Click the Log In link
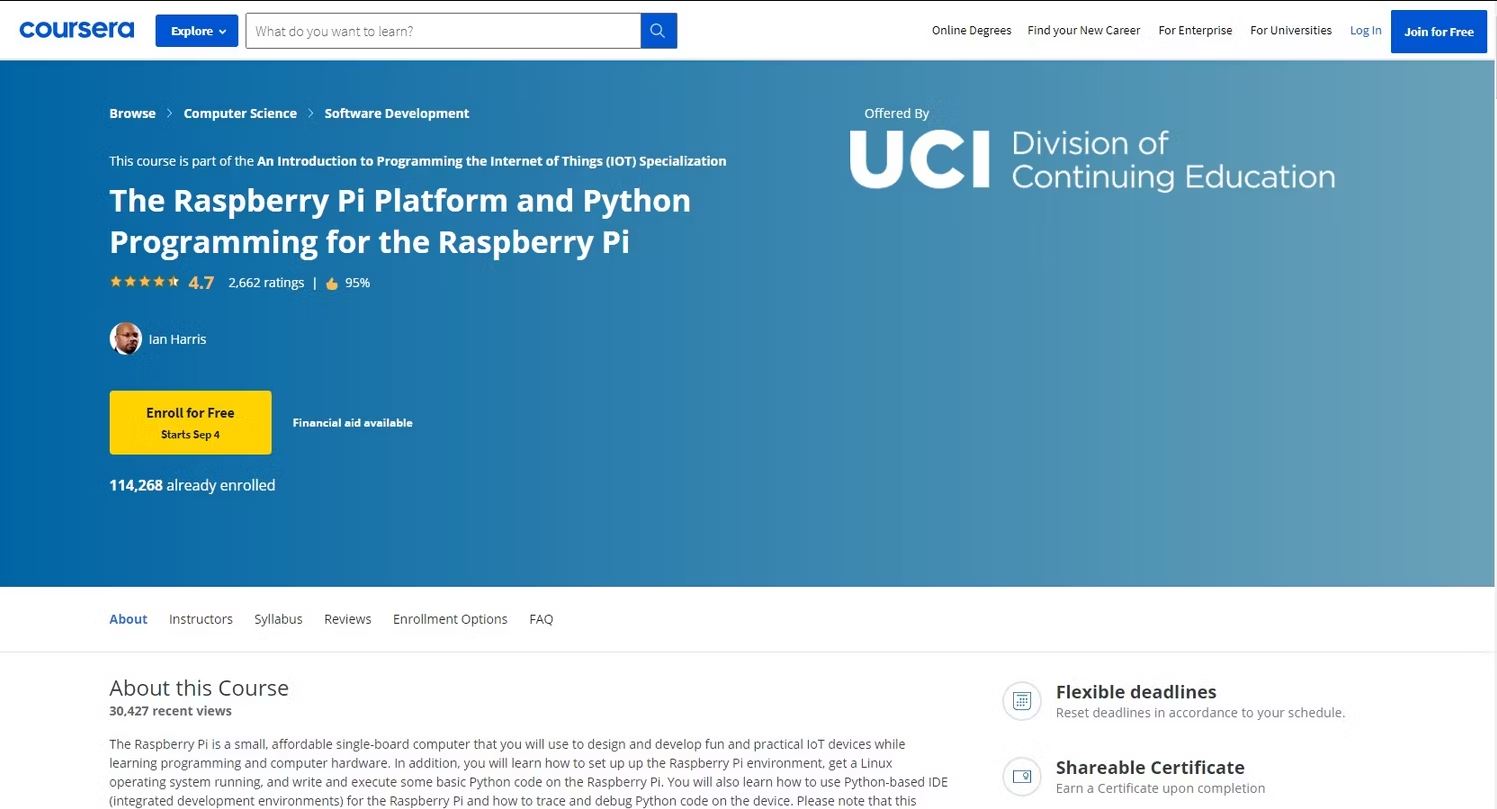The width and height of the screenshot is (1497, 809). pos(1366,31)
